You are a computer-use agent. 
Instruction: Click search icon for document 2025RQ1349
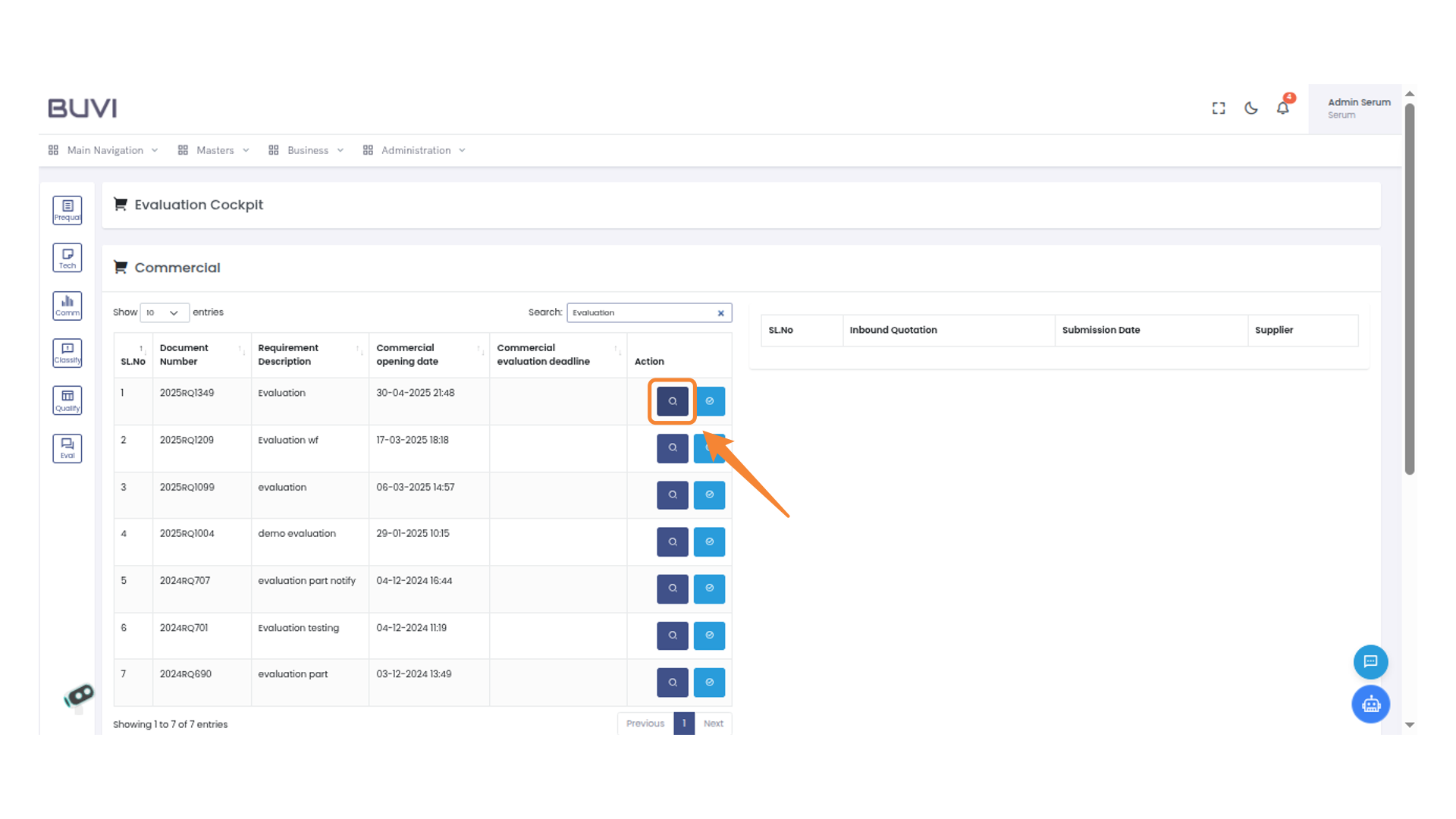672,401
